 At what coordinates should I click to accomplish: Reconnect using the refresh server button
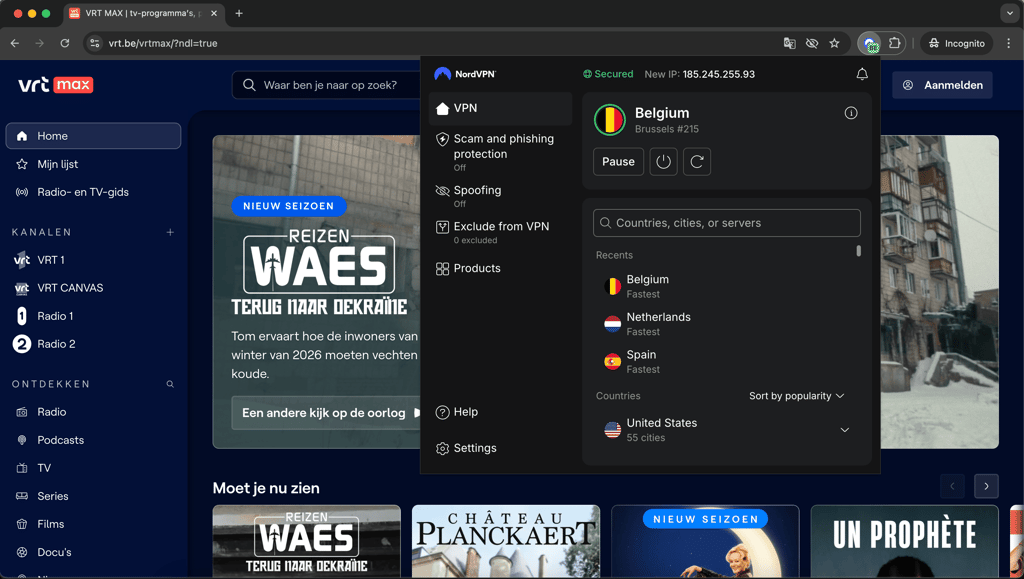pyautogui.click(x=697, y=162)
